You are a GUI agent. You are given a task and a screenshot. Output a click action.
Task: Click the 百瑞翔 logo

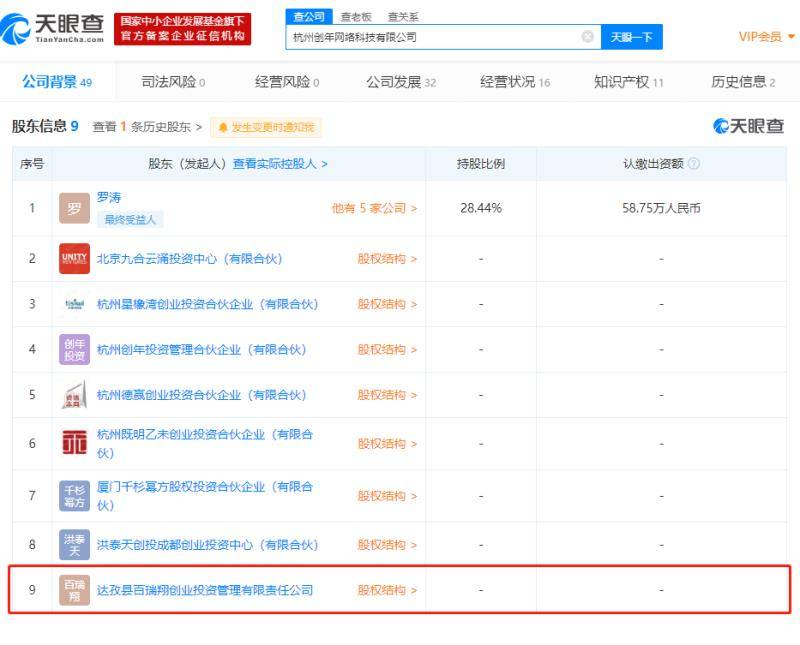tap(74, 590)
